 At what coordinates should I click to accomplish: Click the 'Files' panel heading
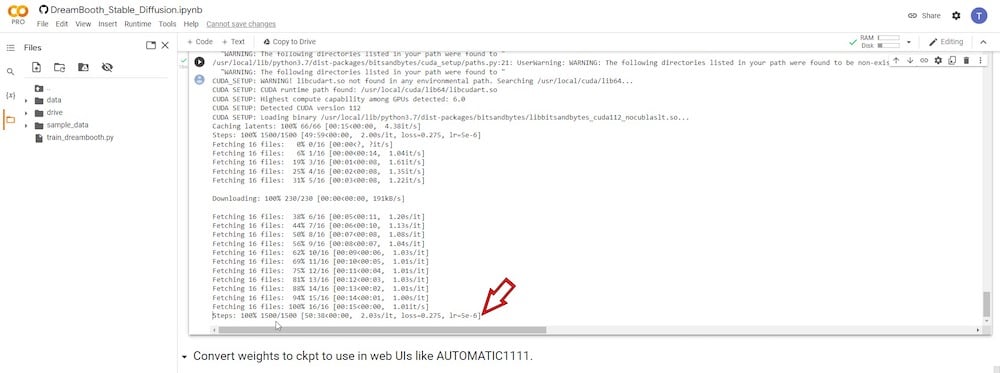[x=33, y=47]
